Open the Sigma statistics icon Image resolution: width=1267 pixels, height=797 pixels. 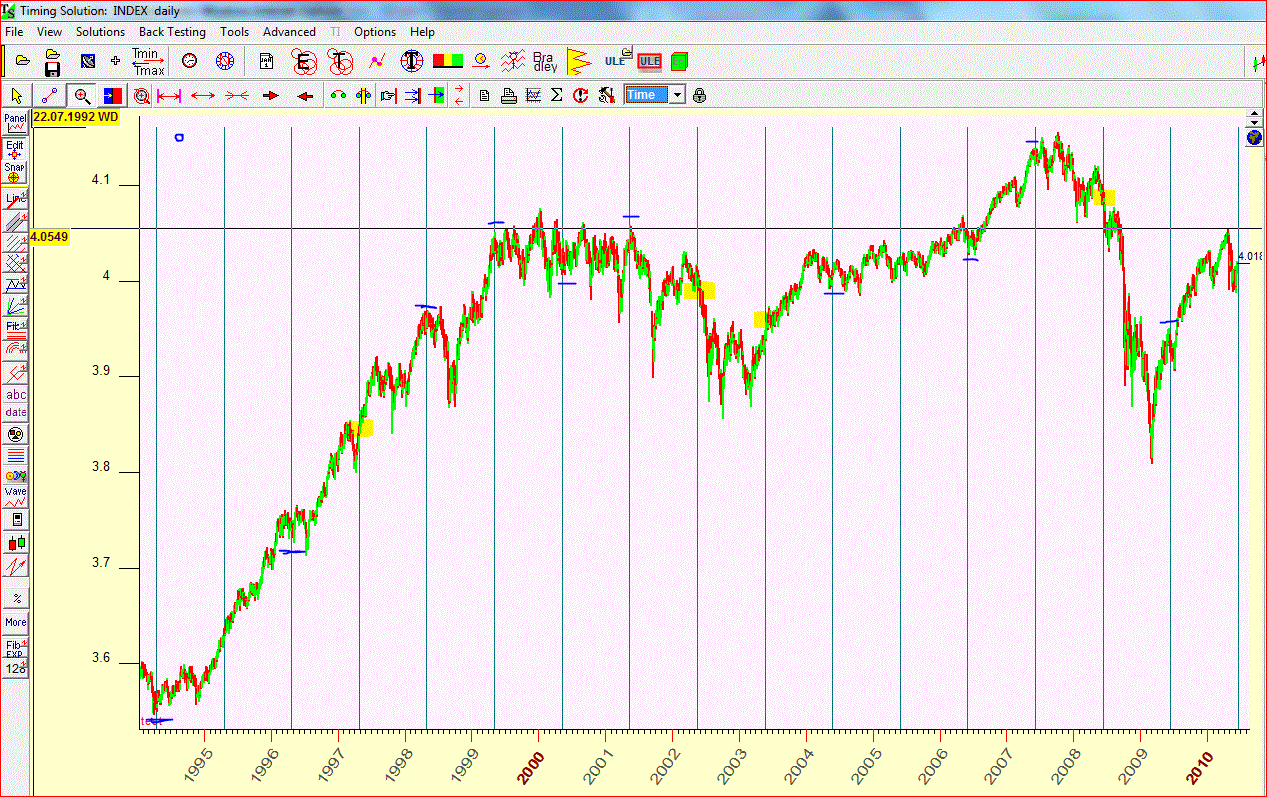[x=557, y=96]
